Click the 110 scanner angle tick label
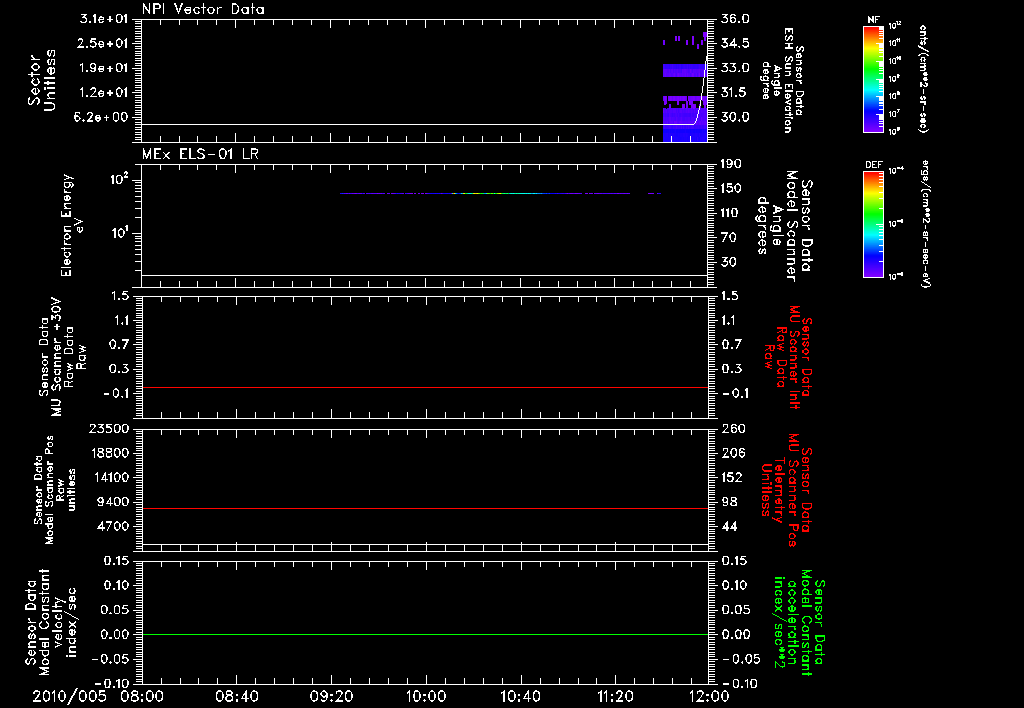The width and height of the screenshot is (1024, 708). pos(731,213)
